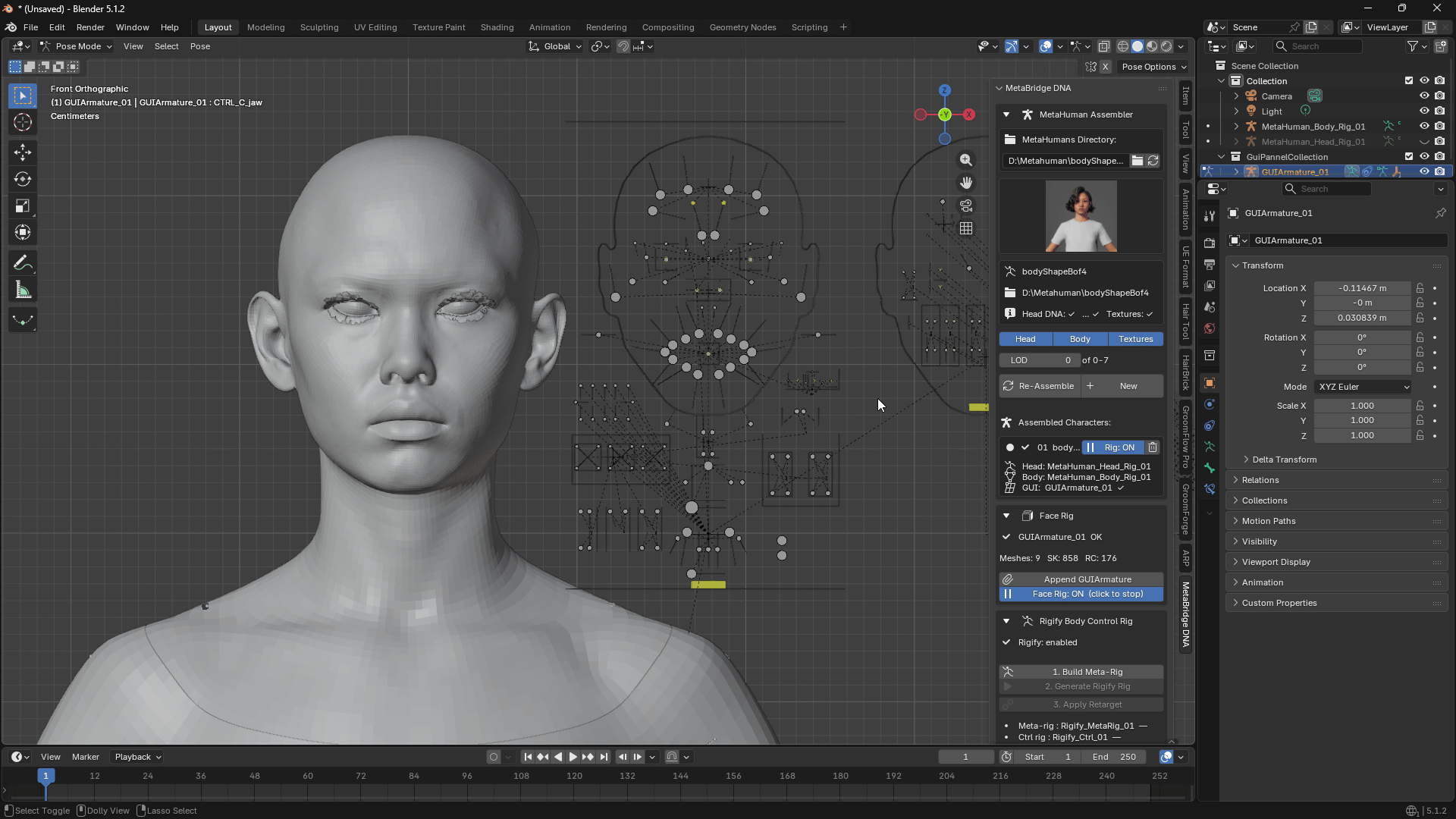Hide the Light object in viewport
The width and height of the screenshot is (1456, 819).
(x=1424, y=111)
